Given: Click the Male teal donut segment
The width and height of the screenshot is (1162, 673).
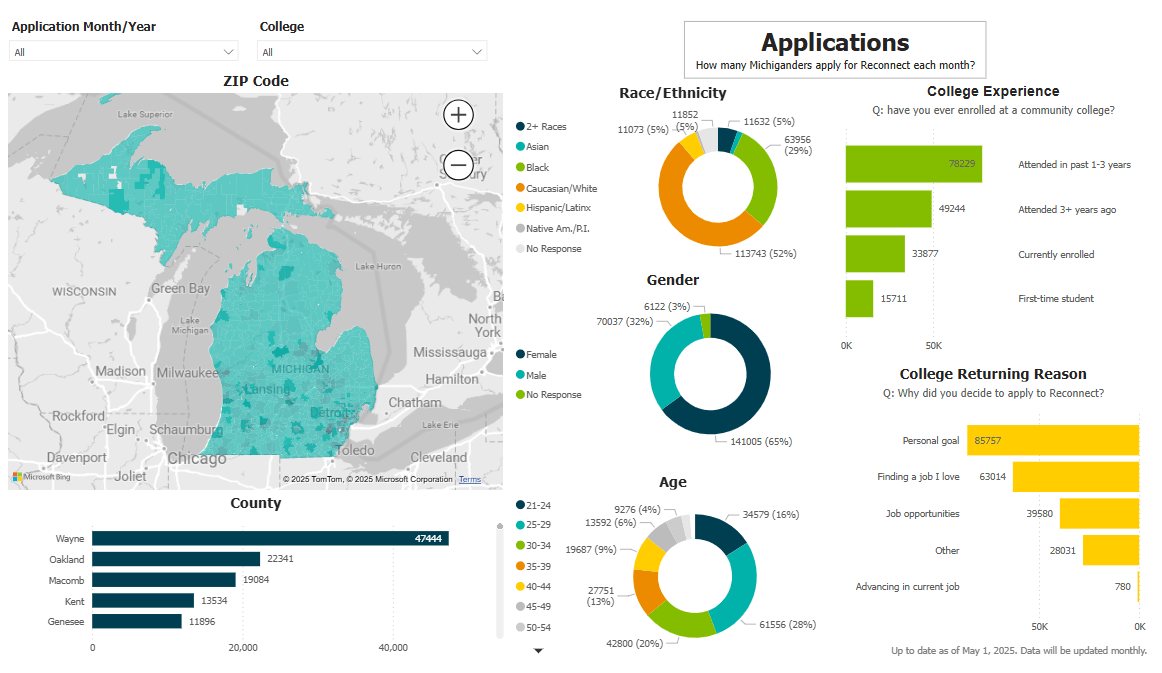Looking at the screenshot, I should tap(665, 363).
